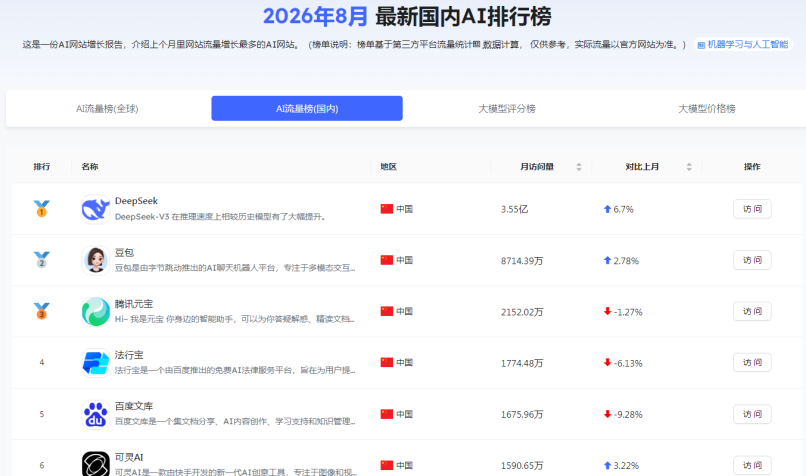
Task: Switch to AI流量榜(全球) tab
Action: point(107,108)
